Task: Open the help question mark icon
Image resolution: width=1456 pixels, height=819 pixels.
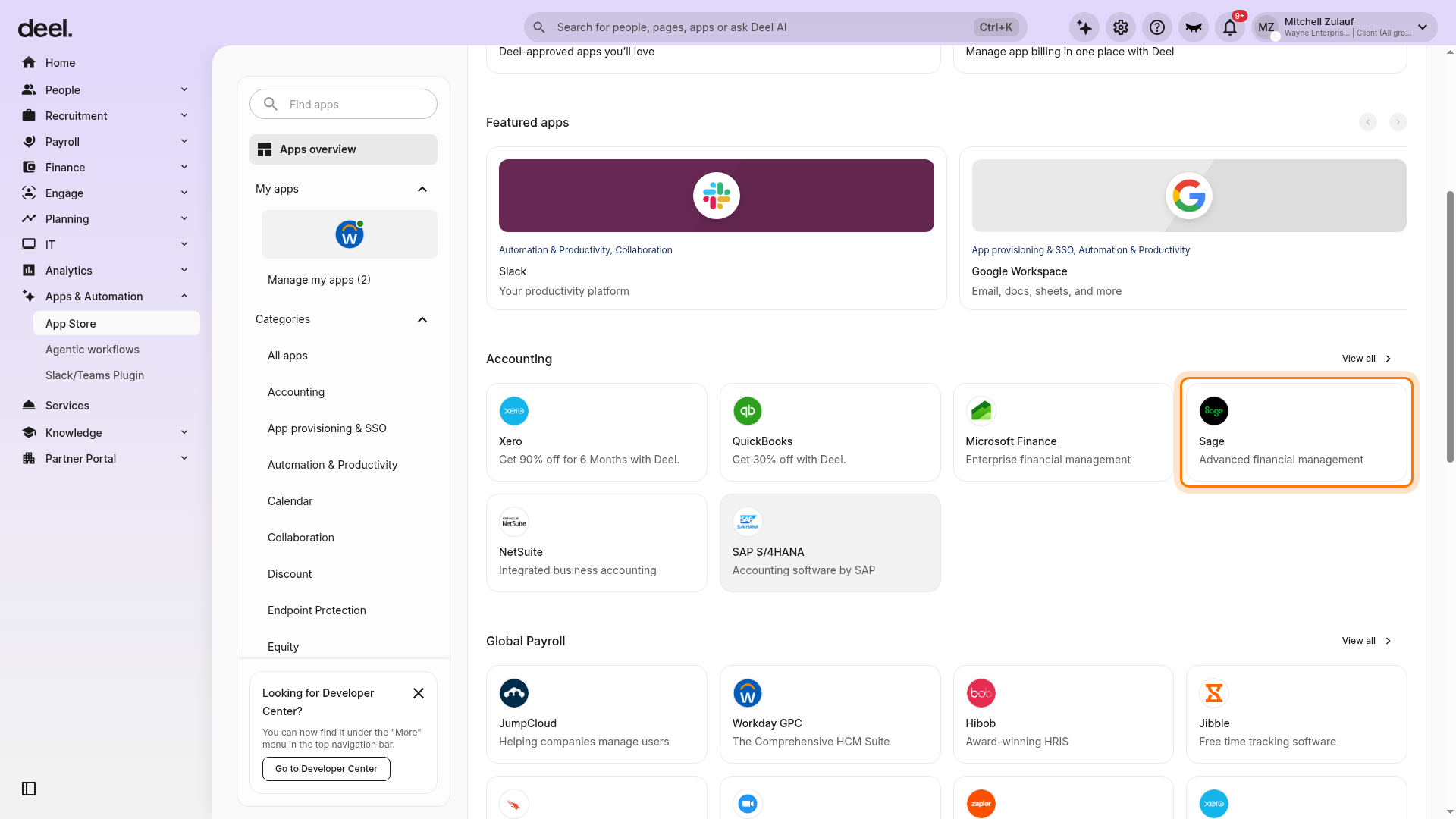Action: click(1157, 27)
